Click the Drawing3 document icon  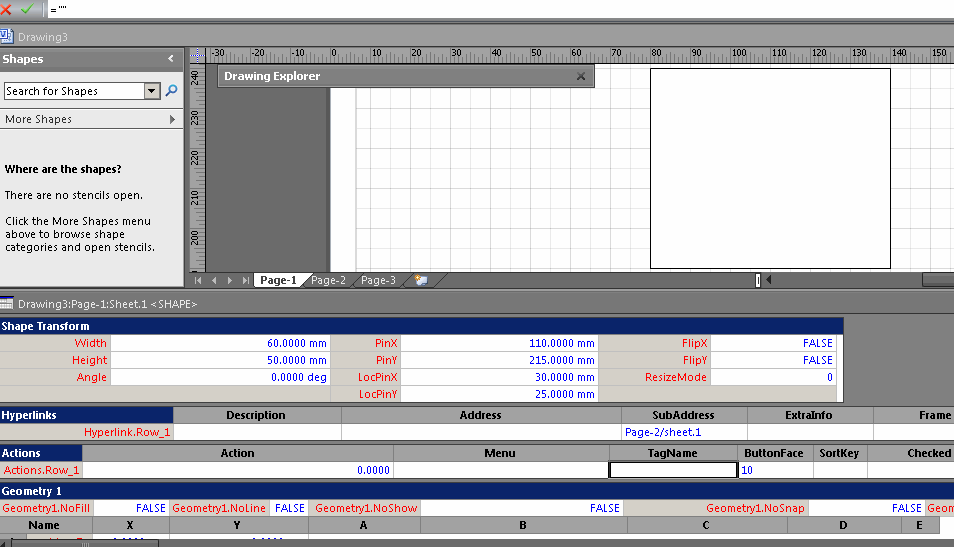click(x=7, y=37)
